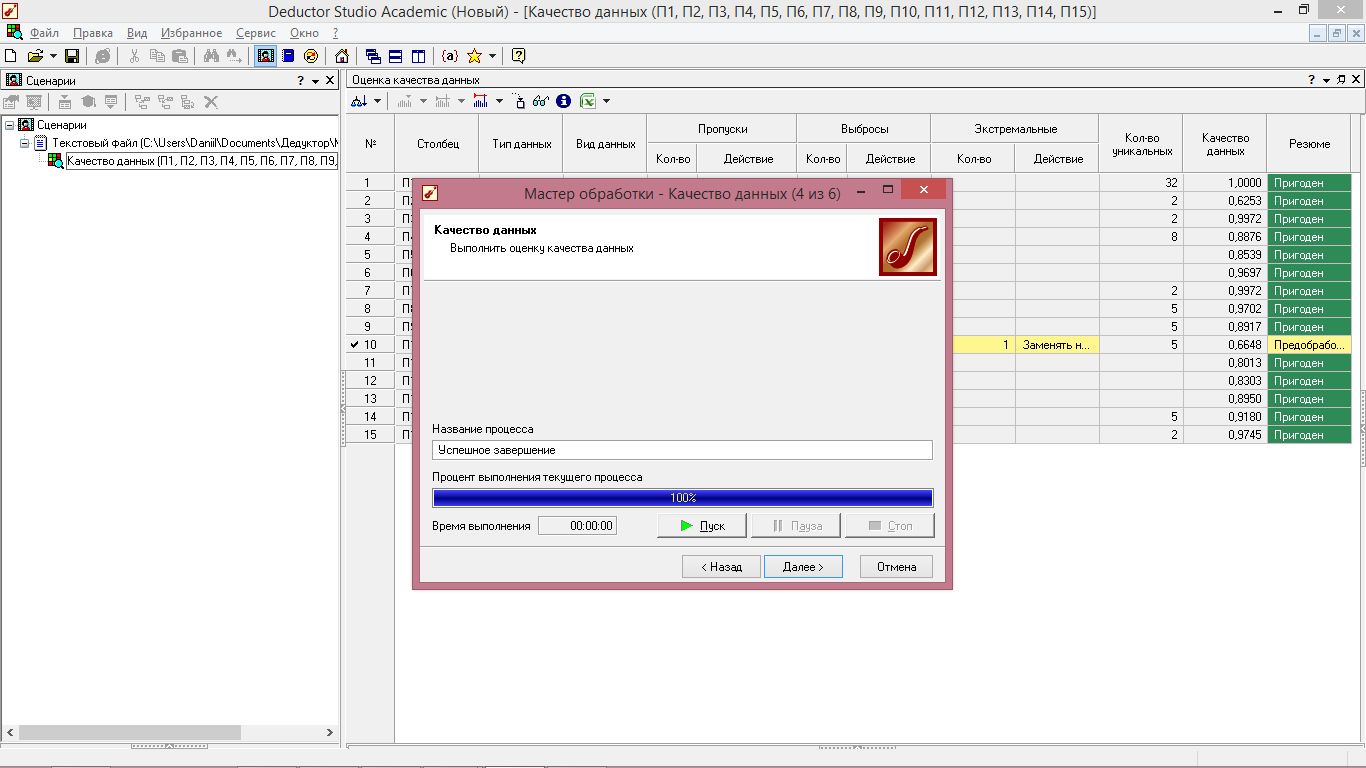The image size is (1366, 768).
Task: Expand the dropdown next to the red histogram icon
Action: click(499, 101)
